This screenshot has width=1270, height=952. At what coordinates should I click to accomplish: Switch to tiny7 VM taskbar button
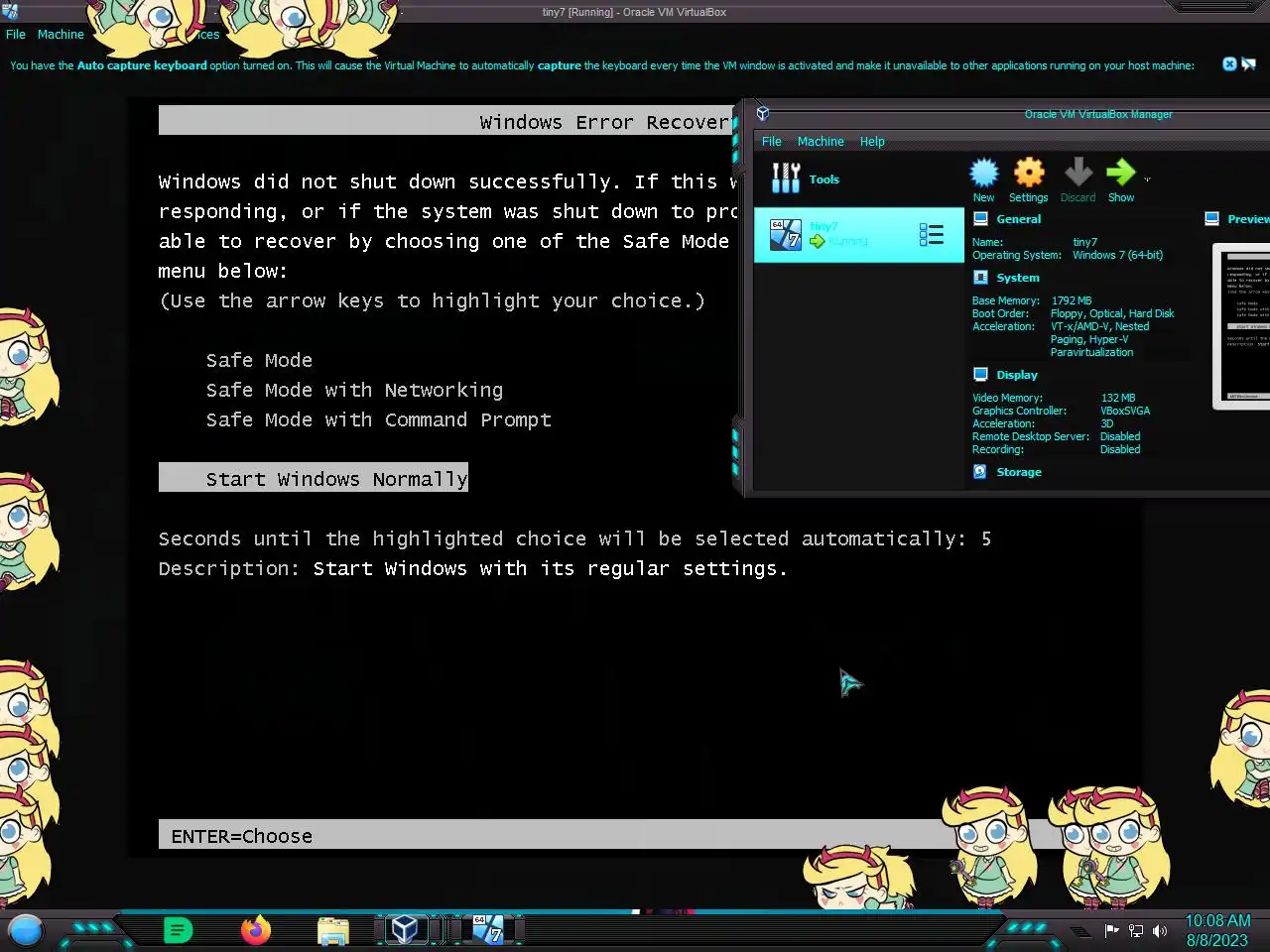click(x=487, y=929)
